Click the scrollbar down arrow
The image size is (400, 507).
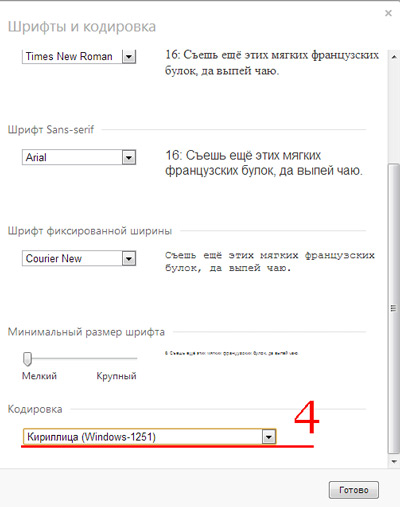pos(394,462)
